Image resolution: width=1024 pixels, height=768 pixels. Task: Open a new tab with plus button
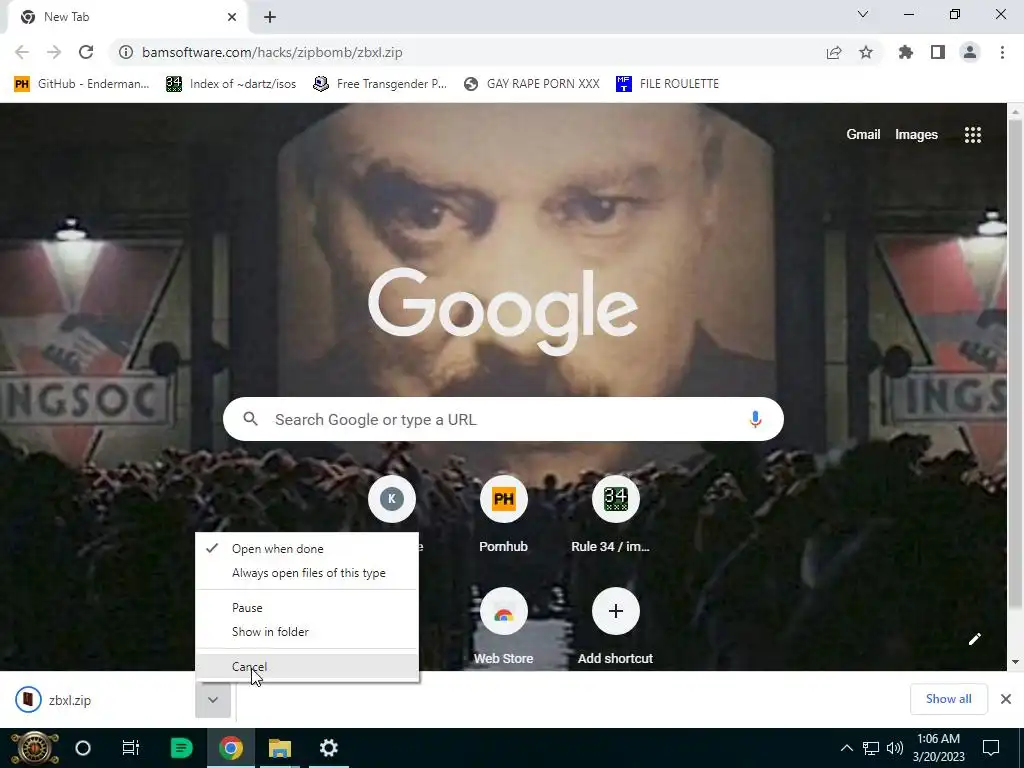(x=270, y=17)
